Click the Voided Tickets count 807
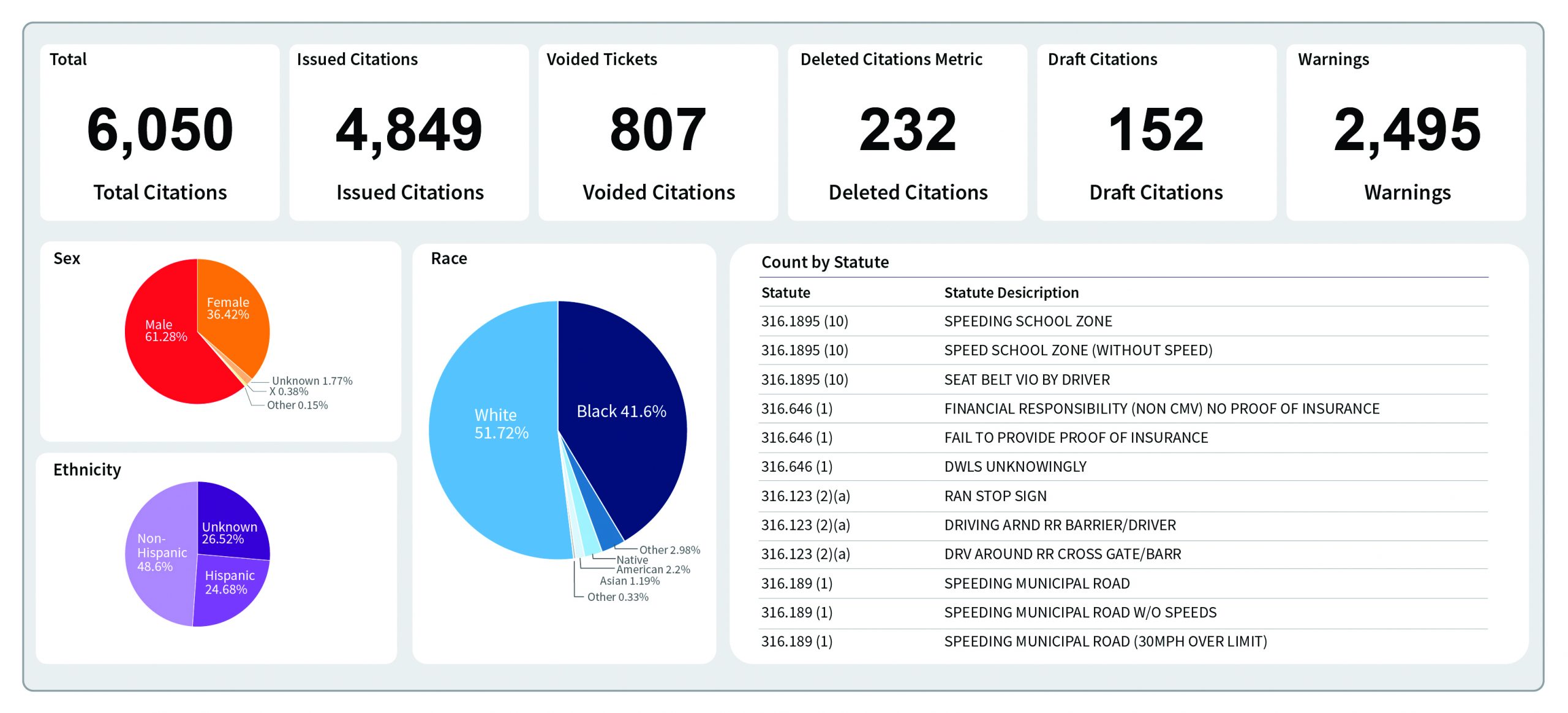The width and height of the screenshot is (1568, 713). [658, 129]
